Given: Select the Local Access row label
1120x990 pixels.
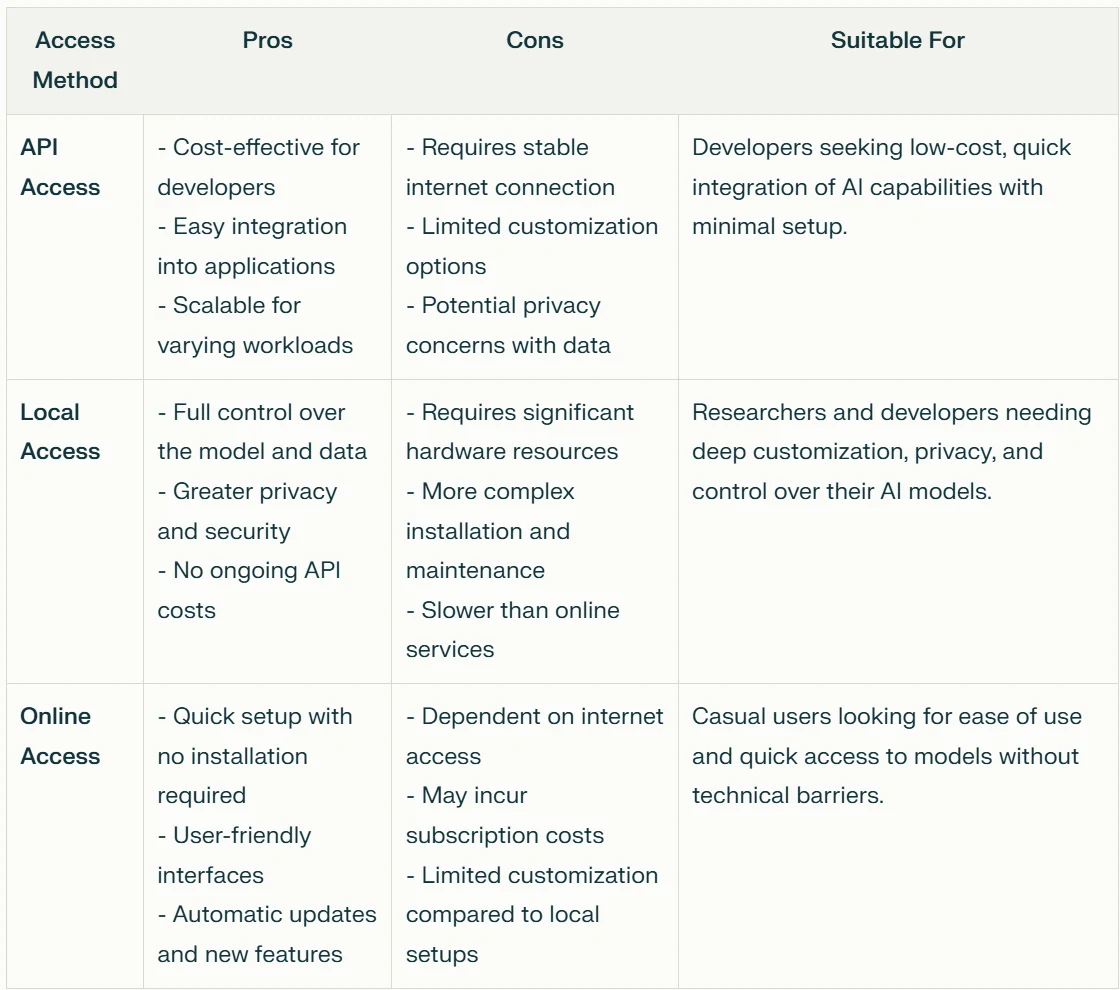Looking at the screenshot, I should 60,431.
